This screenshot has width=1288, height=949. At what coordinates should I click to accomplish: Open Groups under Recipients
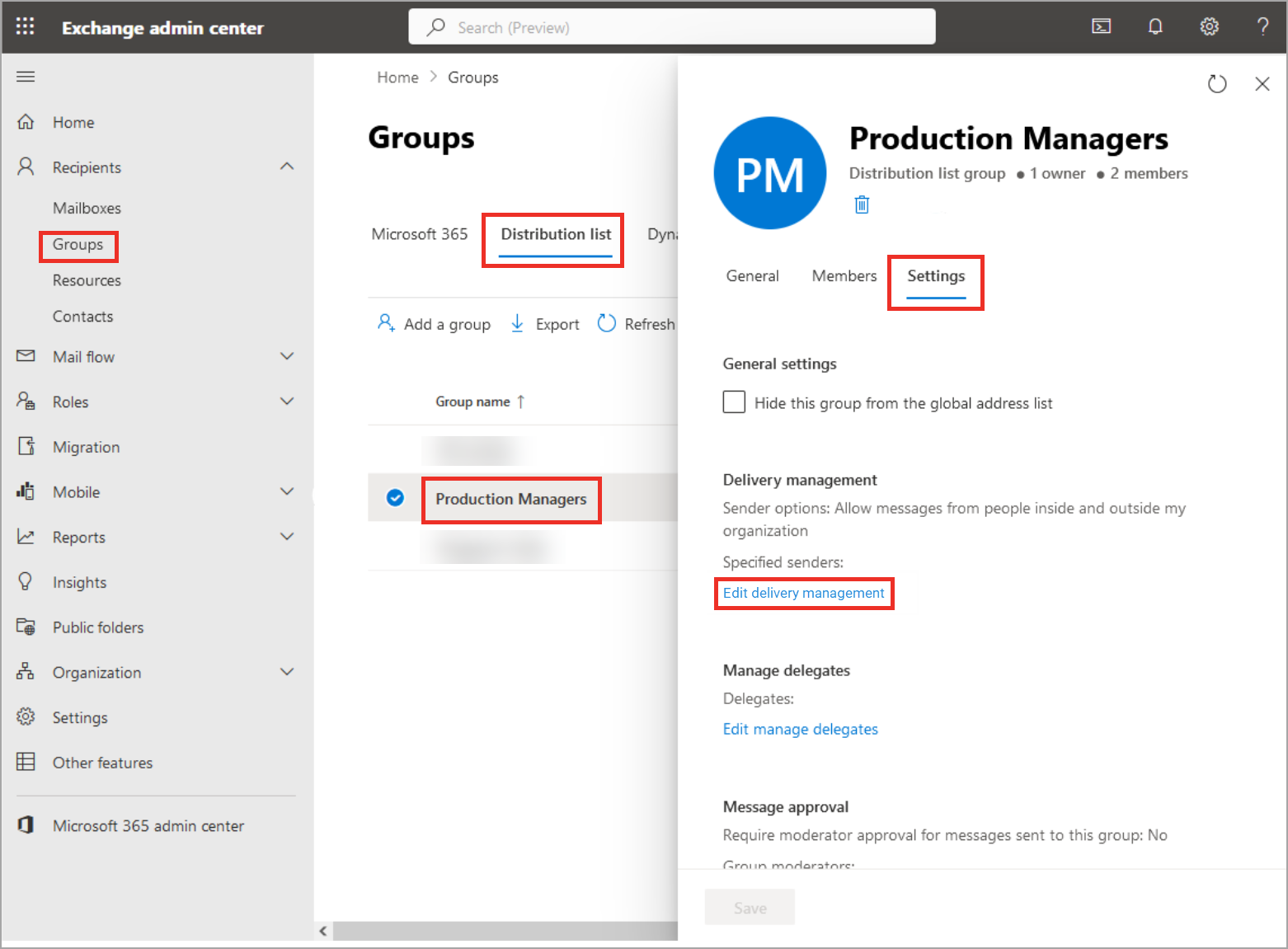coord(78,245)
